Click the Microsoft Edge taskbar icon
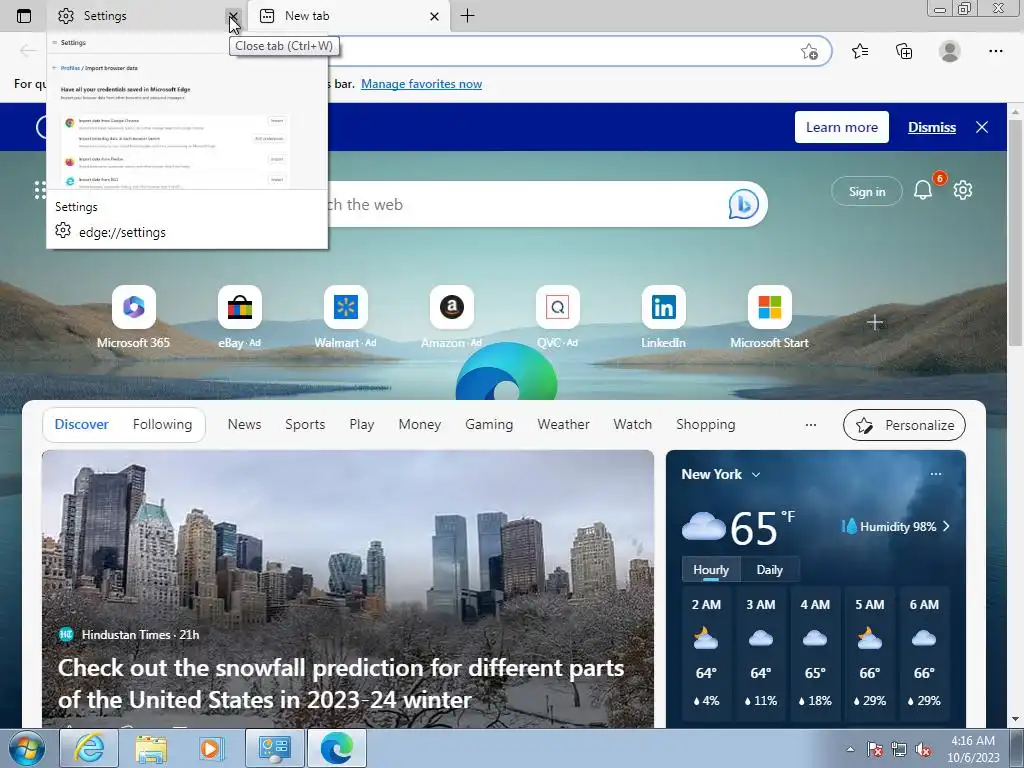This screenshot has height=768, width=1024. 337,748
